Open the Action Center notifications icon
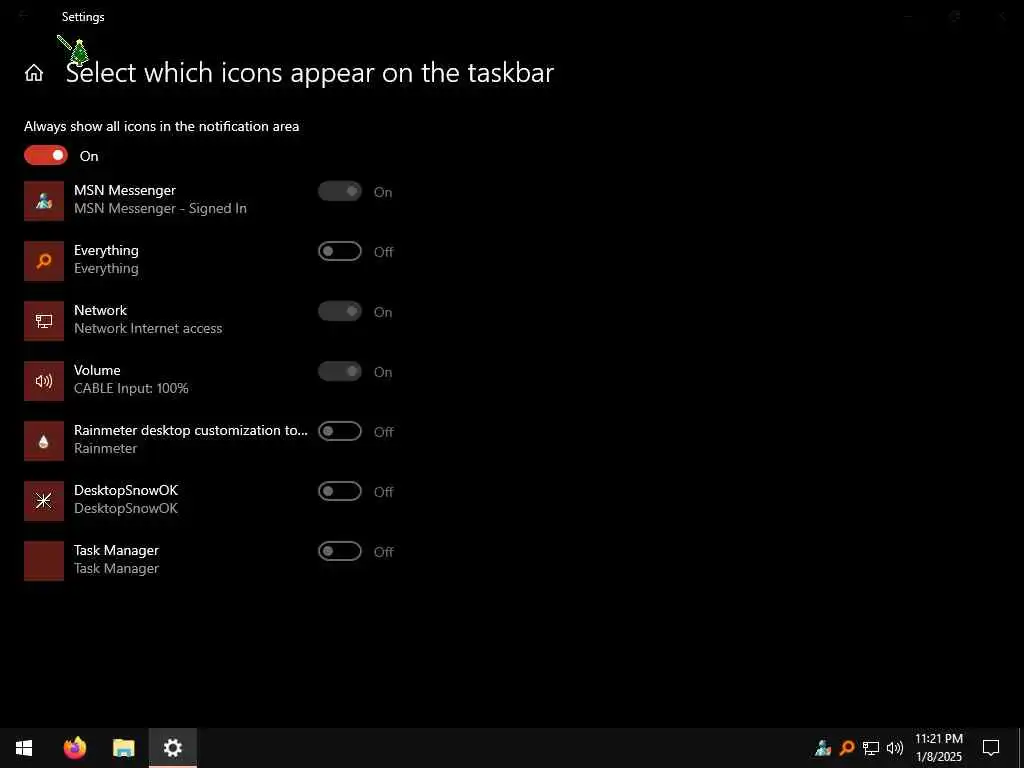Screen dimensions: 1024x768 991,748
